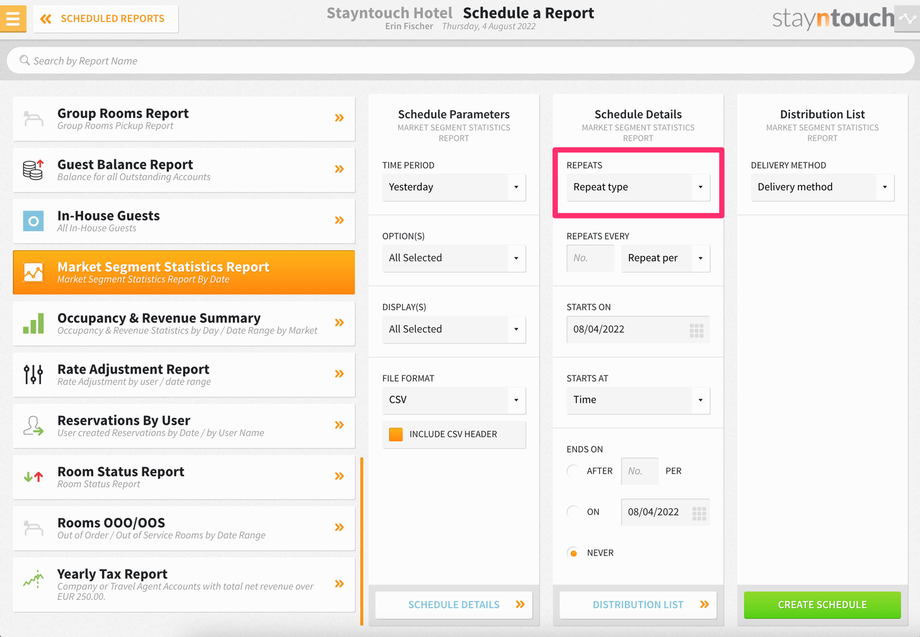The image size is (920, 637).
Task: Open the Starts At Time dropdown
Action: [638, 400]
